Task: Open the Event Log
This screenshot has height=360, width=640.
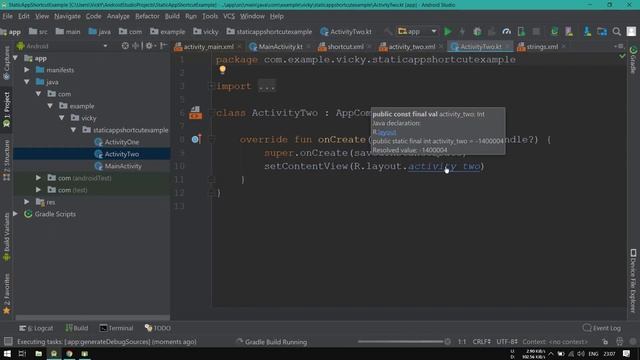Action: point(602,328)
